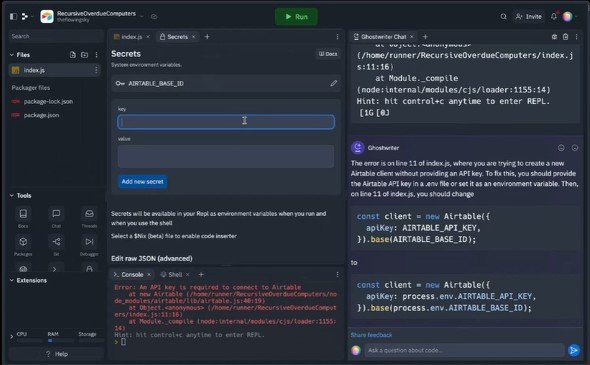Create a new folder via Files icon
Viewport: 590px width, 365px height.
[85, 55]
